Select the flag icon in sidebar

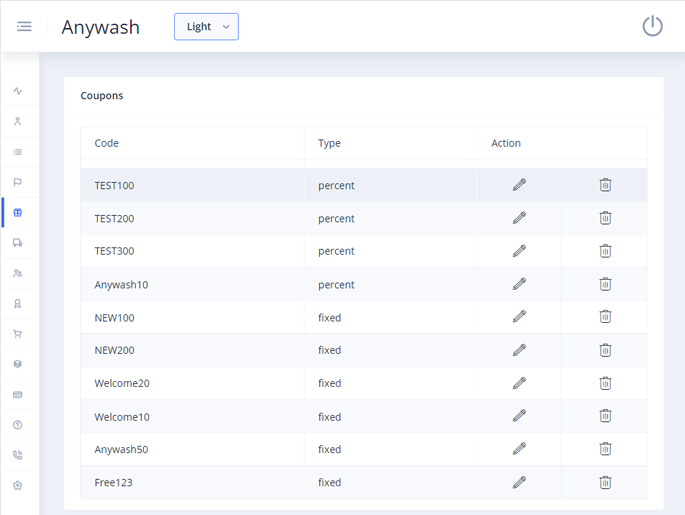tap(18, 182)
